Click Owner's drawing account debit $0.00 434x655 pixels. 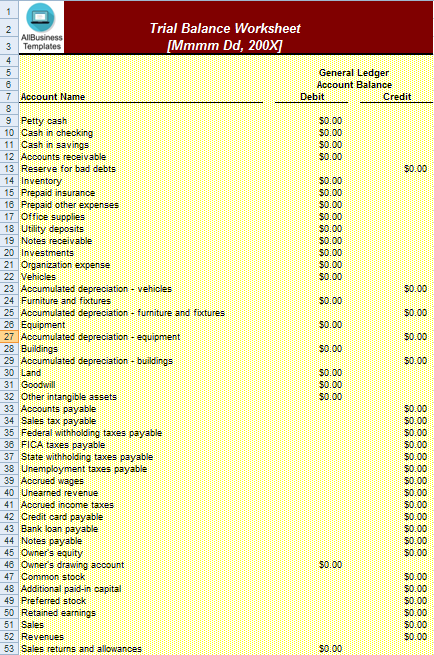[x=330, y=565]
